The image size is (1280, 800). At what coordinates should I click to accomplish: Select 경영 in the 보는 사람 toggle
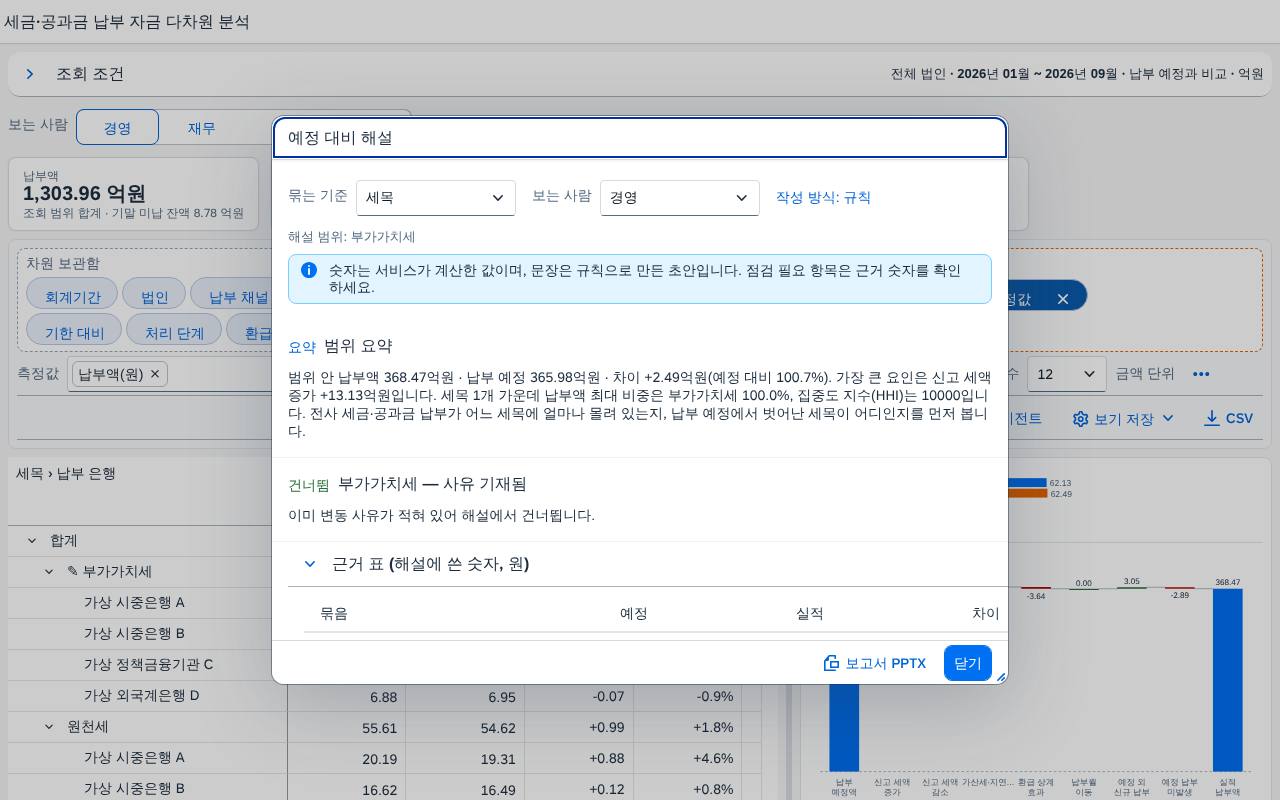tap(117, 128)
